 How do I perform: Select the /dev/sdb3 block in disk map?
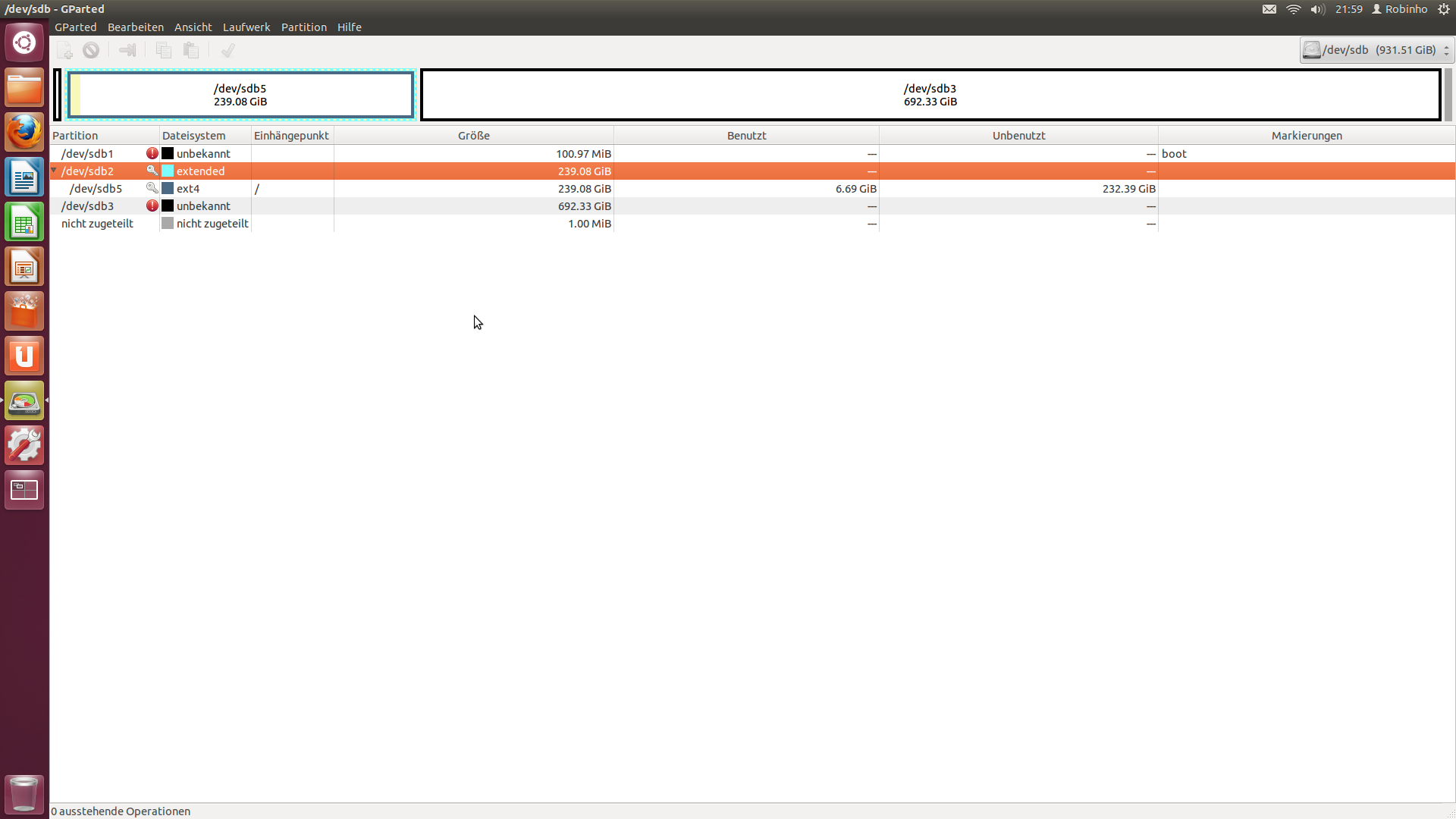coord(930,95)
